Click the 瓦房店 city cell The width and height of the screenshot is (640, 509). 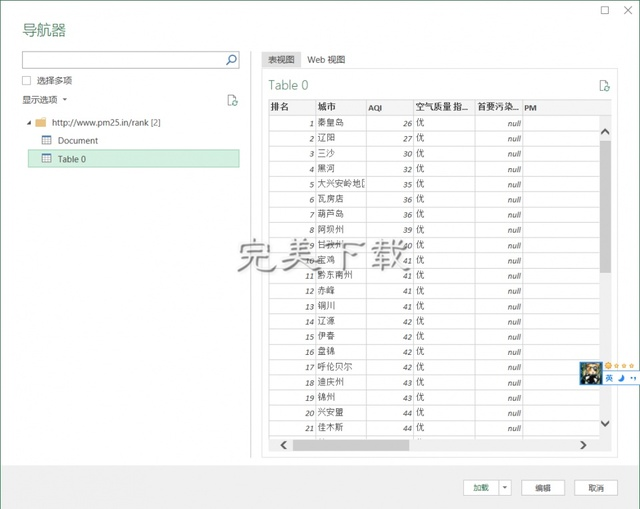coord(341,199)
